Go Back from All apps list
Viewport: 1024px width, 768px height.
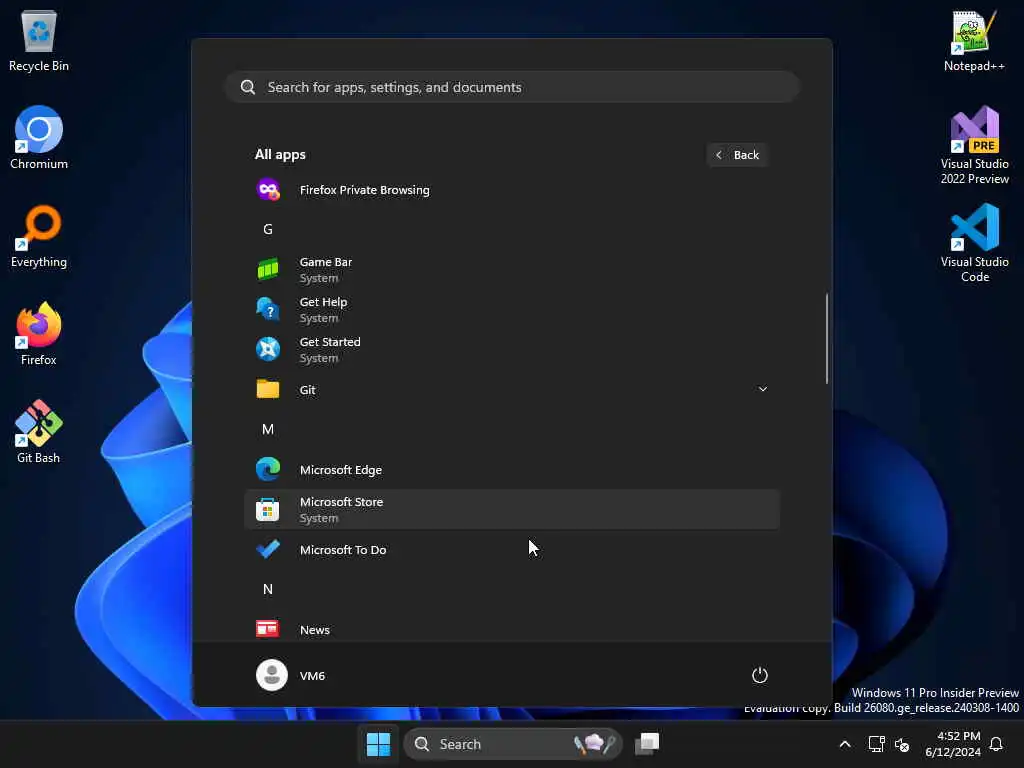[x=737, y=155]
